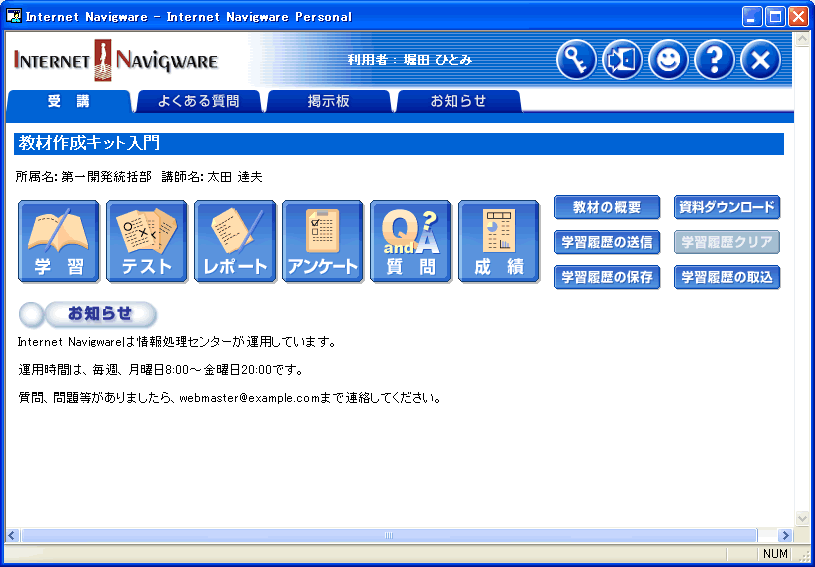Switch to the お知らせ tab
This screenshot has height=567, width=815.
click(x=458, y=101)
